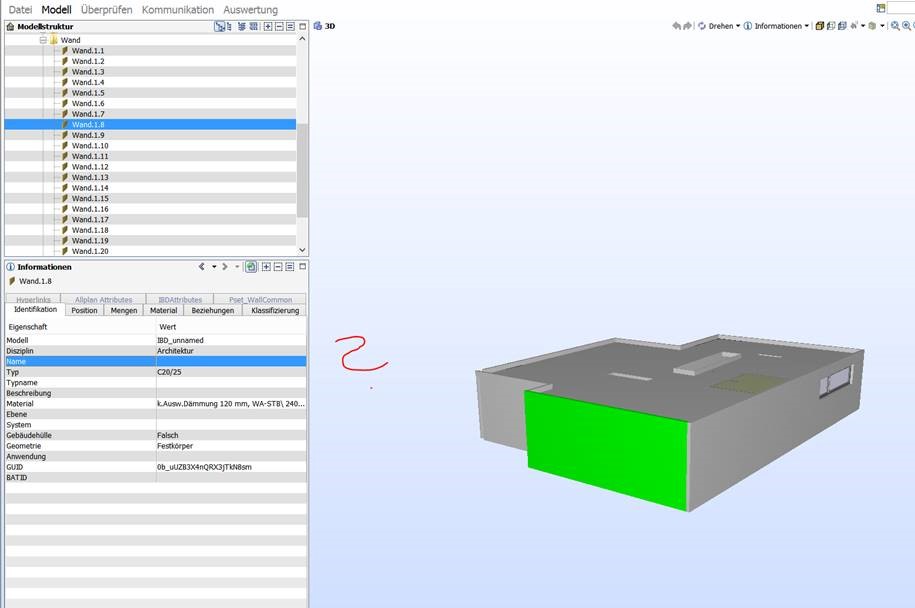
Task: Click yellow 3D box view icon
Action: coord(819,26)
